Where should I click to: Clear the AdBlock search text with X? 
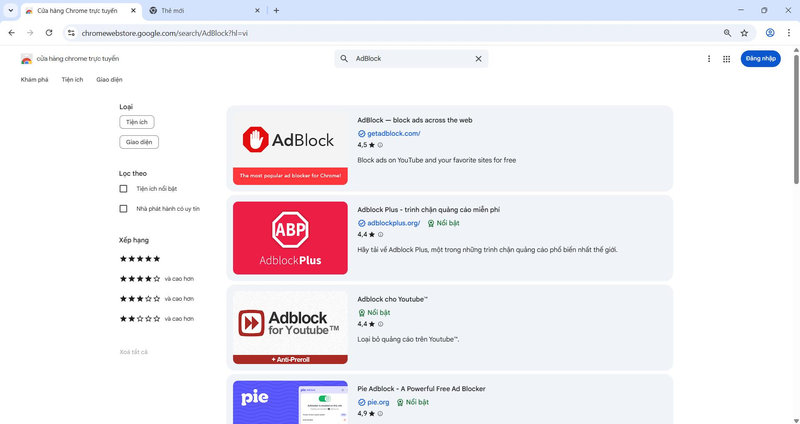(479, 59)
